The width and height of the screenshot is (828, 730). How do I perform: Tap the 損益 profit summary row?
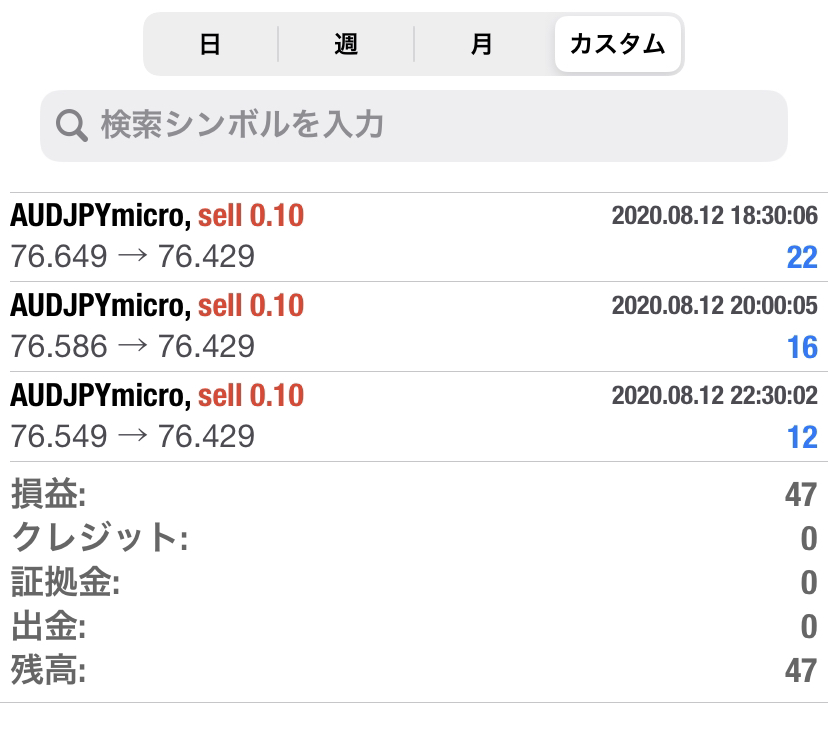[414, 493]
